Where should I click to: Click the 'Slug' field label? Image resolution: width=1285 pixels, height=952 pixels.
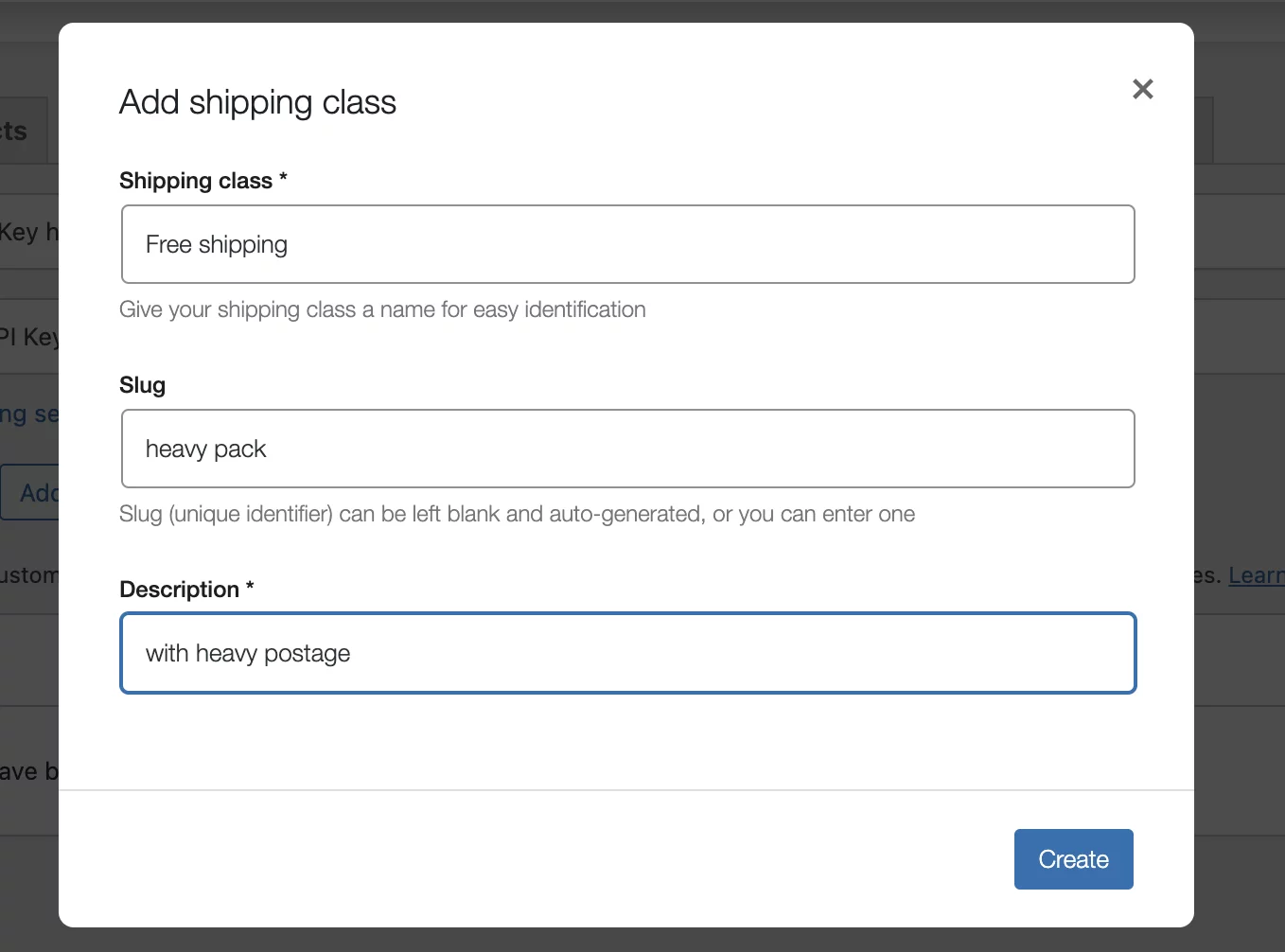143,385
